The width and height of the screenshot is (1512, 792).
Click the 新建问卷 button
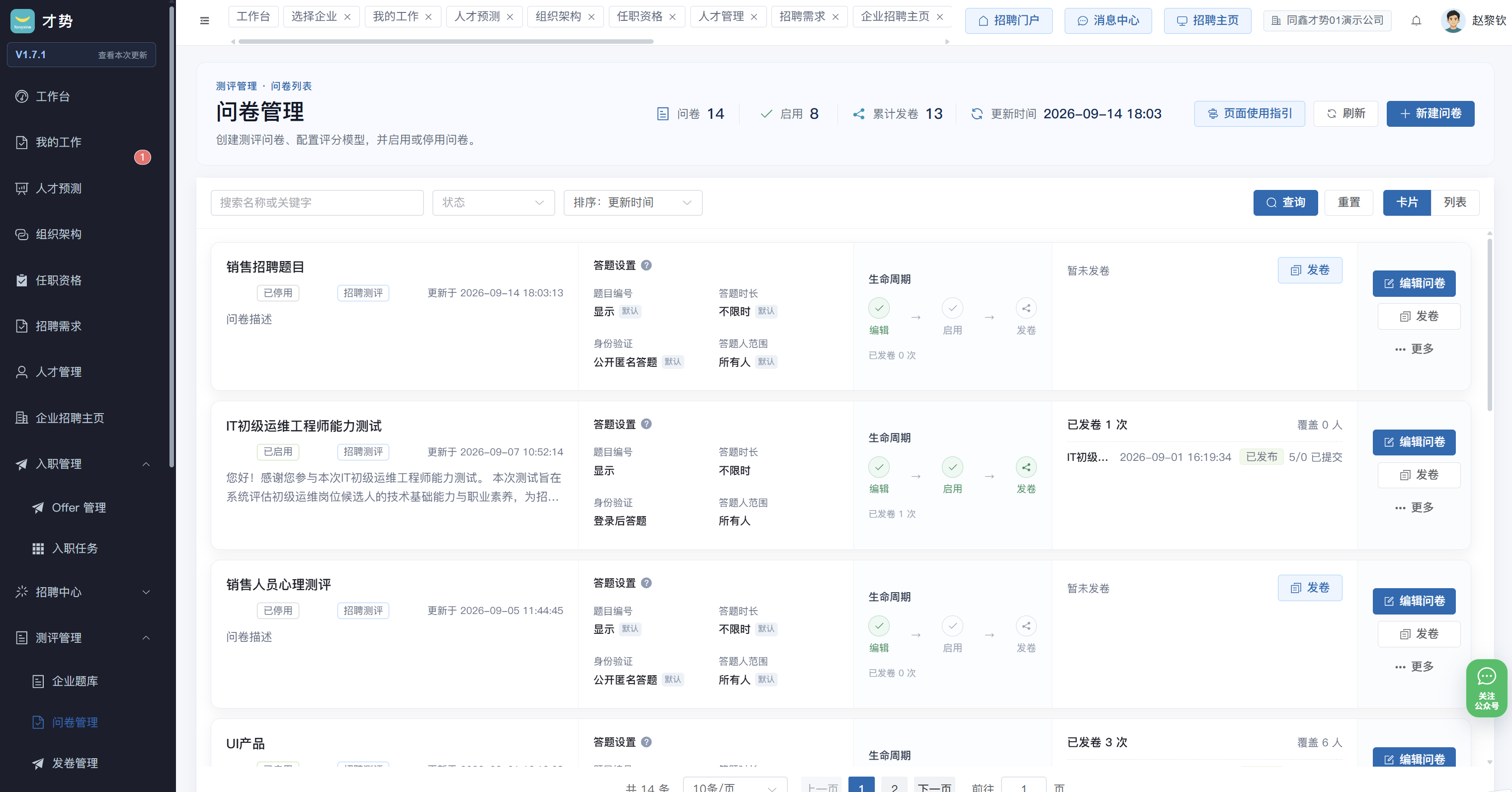(1430, 113)
